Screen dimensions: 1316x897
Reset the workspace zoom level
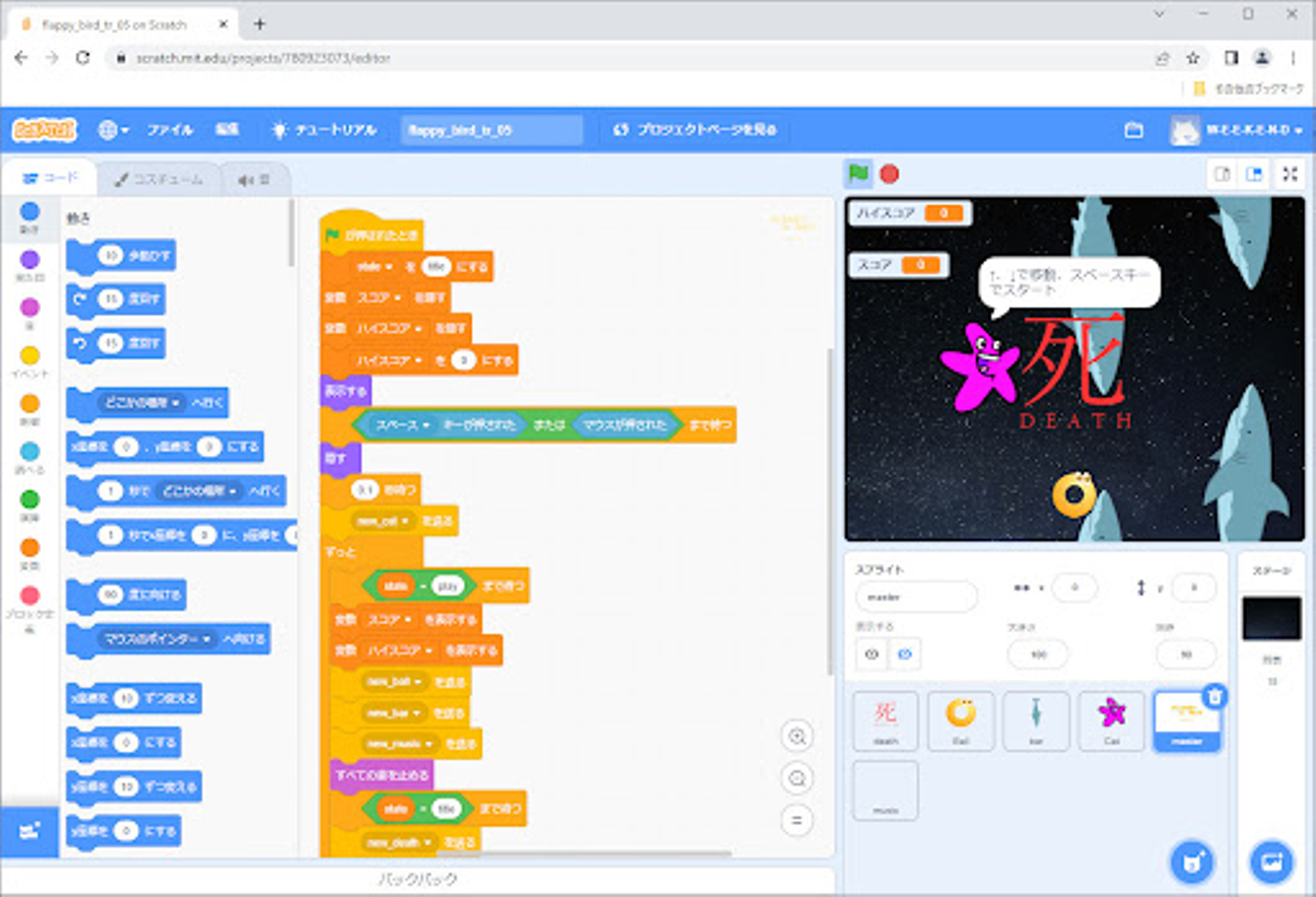point(797,820)
